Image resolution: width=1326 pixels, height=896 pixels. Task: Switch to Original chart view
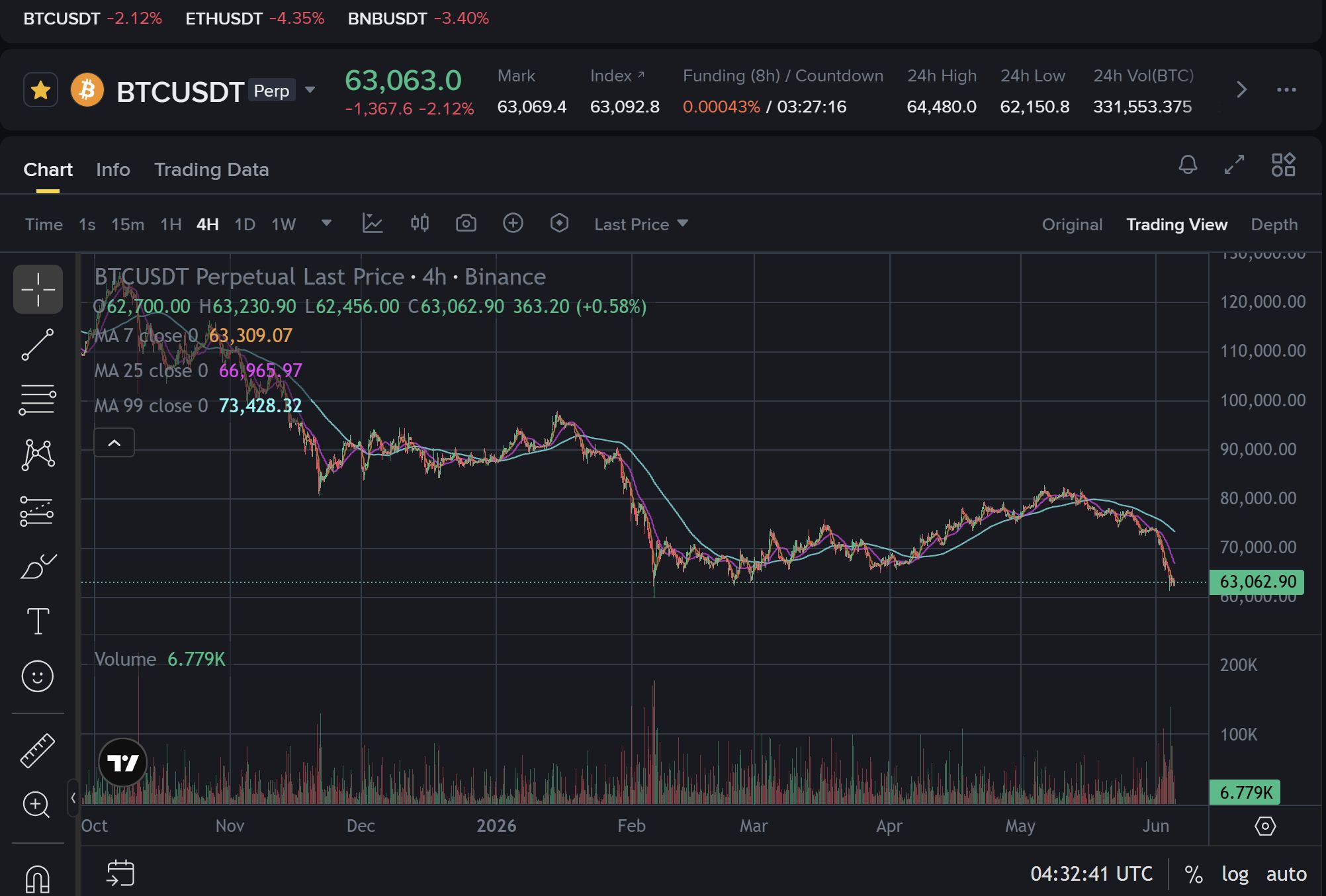coord(1072,225)
